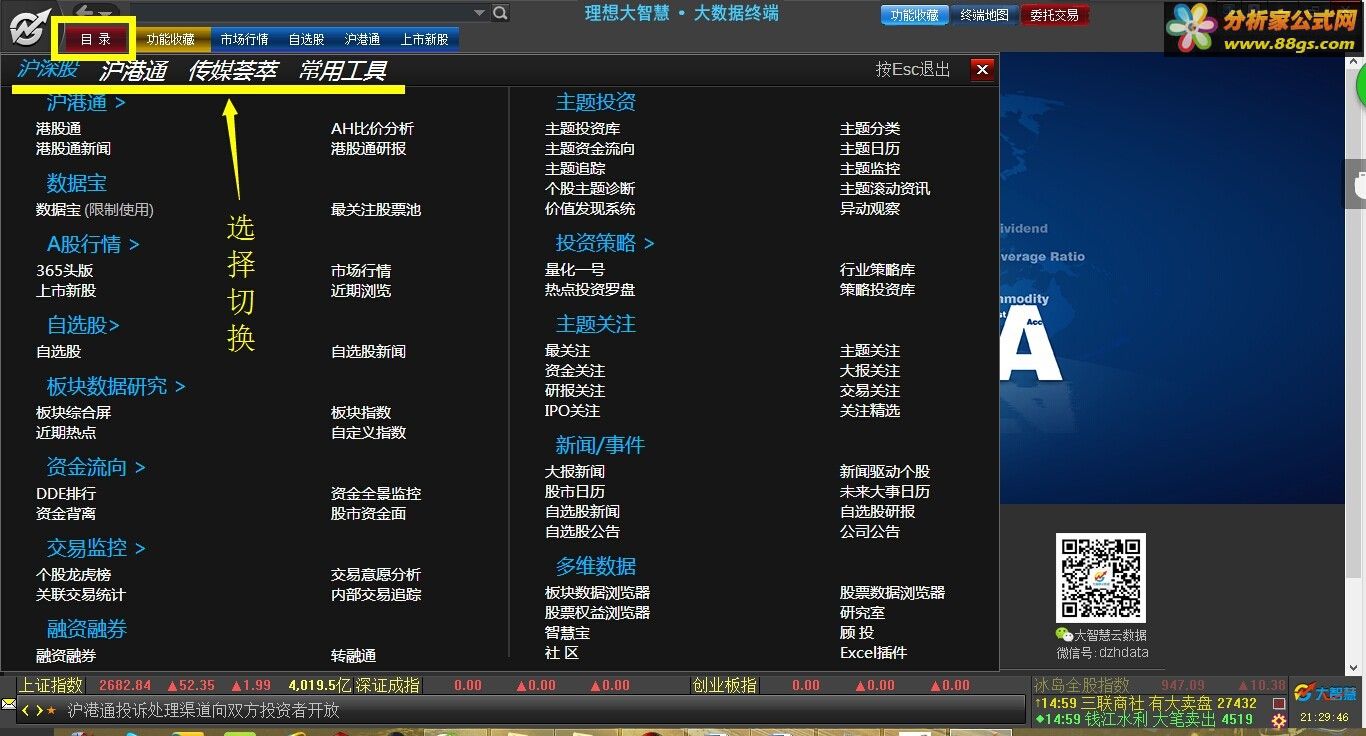The height and width of the screenshot is (736, 1366).
Task: Click the previous-news left arrow in ticker
Action: [25, 711]
